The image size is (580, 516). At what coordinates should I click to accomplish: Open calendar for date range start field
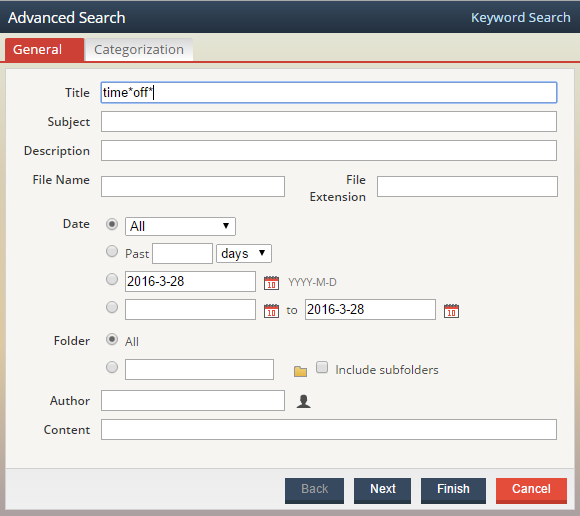pos(271,311)
